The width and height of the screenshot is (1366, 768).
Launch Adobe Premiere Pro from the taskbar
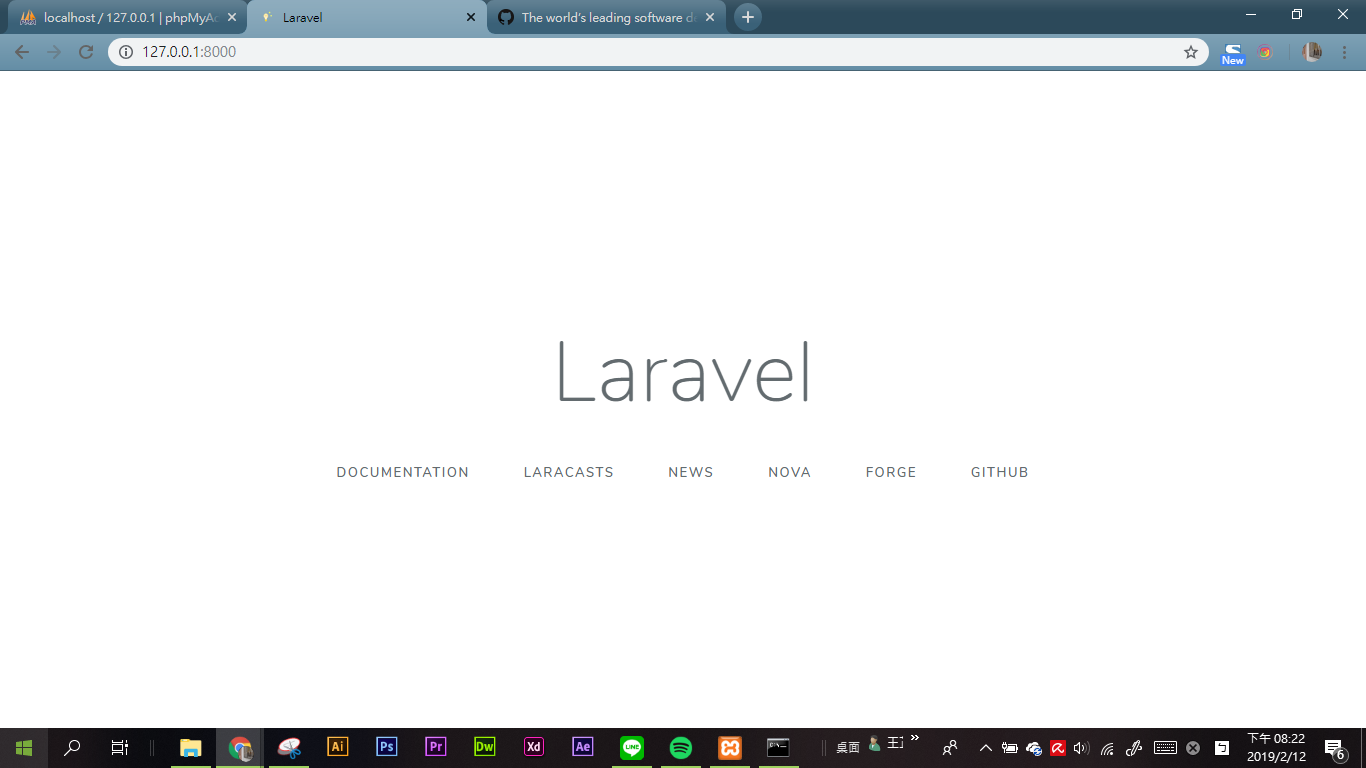(x=436, y=747)
